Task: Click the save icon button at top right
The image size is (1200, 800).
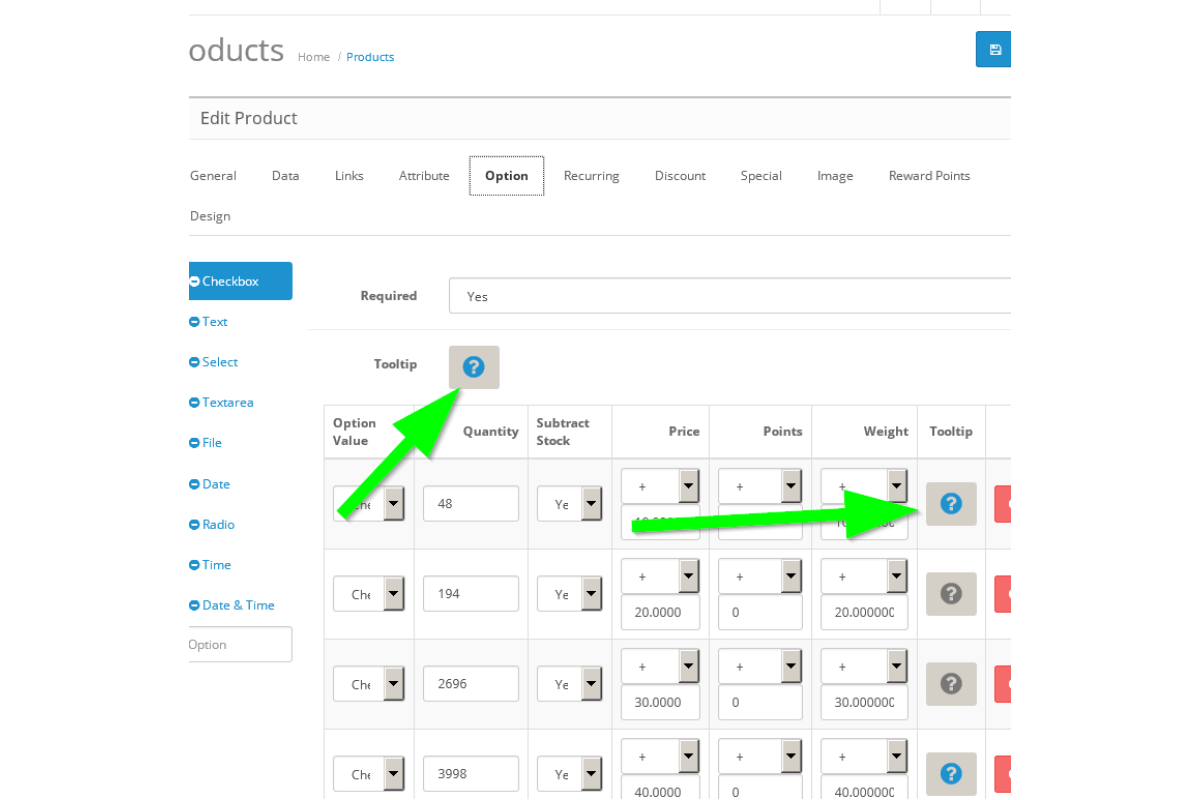Action: (994, 49)
